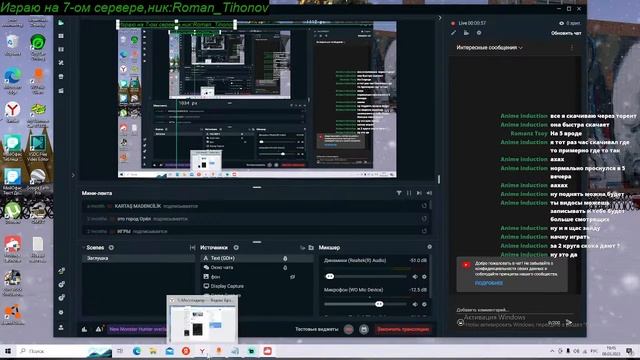The width and height of the screenshot is (640, 360).
Task: Open the Подробнее link in chat notice
Action: pyautogui.click(x=489, y=283)
